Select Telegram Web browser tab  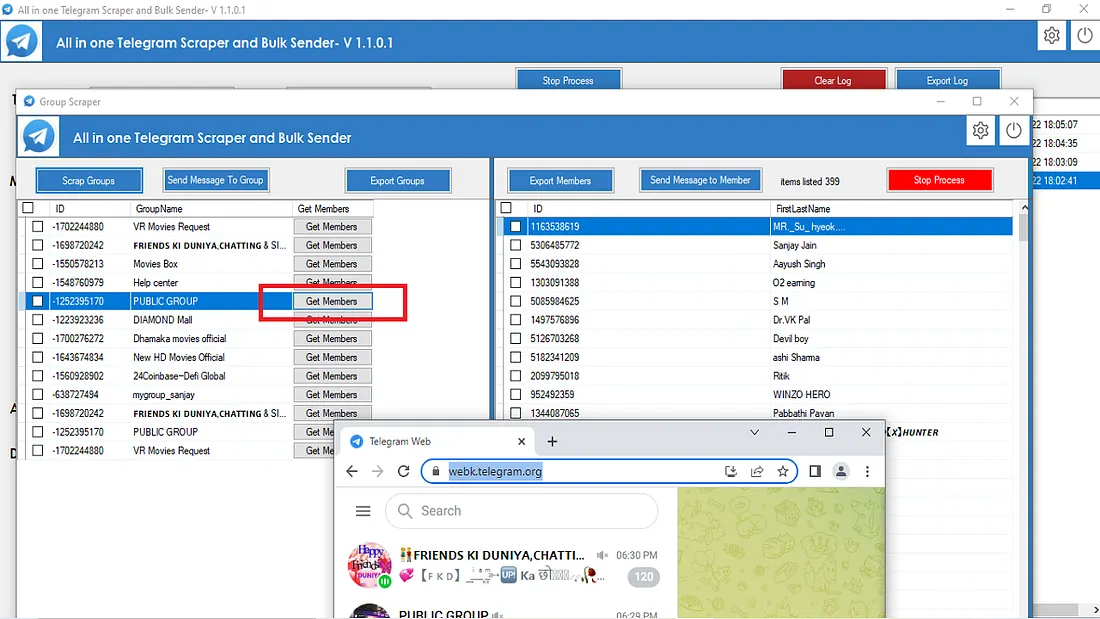pos(438,441)
